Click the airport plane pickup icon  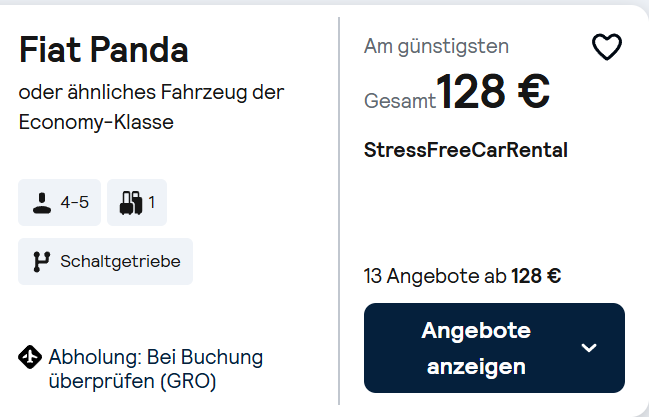tap(30, 357)
